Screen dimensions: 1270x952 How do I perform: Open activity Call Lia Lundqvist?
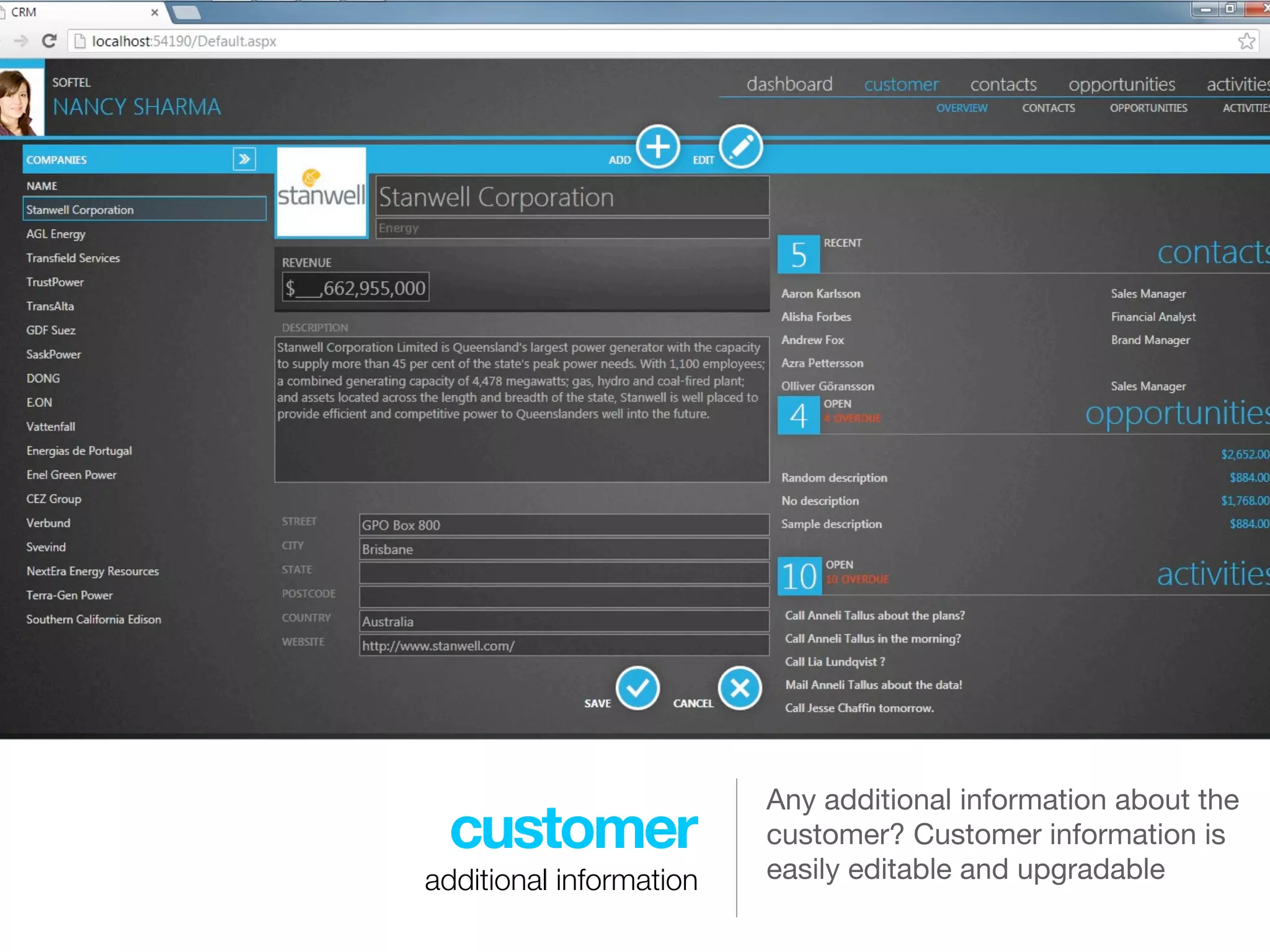835,662
